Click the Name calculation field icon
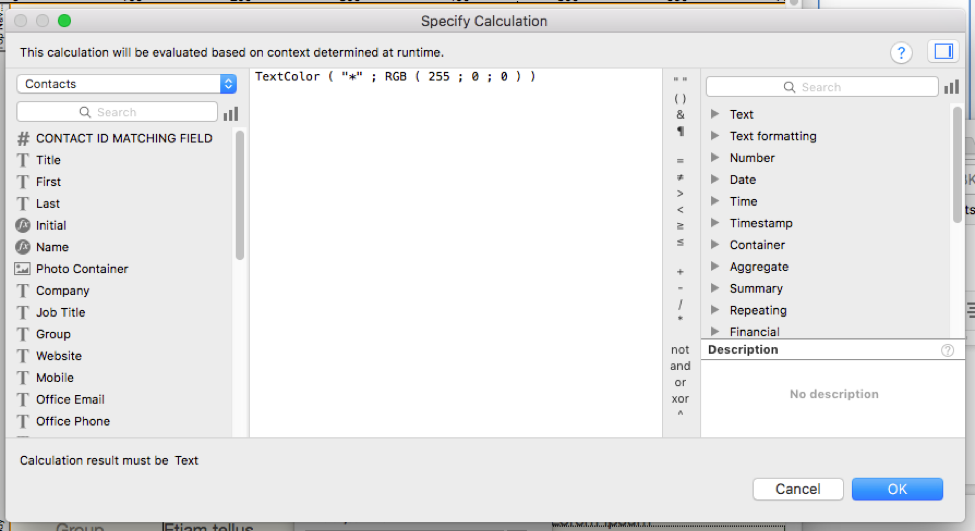 [23, 247]
